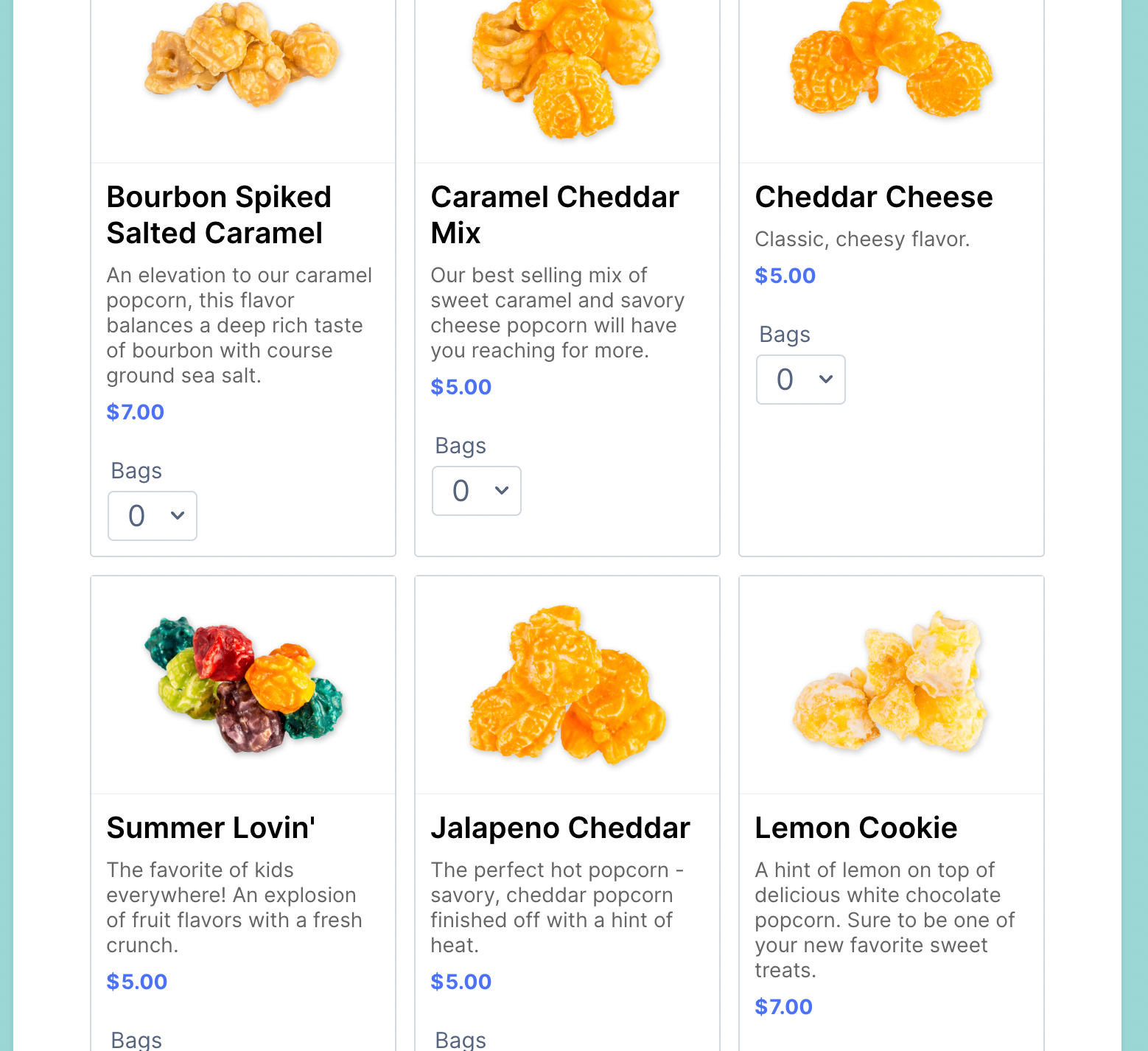Click the $7.00 price under Lemon Cookie
Screen dimensions: 1148x1051
[x=783, y=1006]
